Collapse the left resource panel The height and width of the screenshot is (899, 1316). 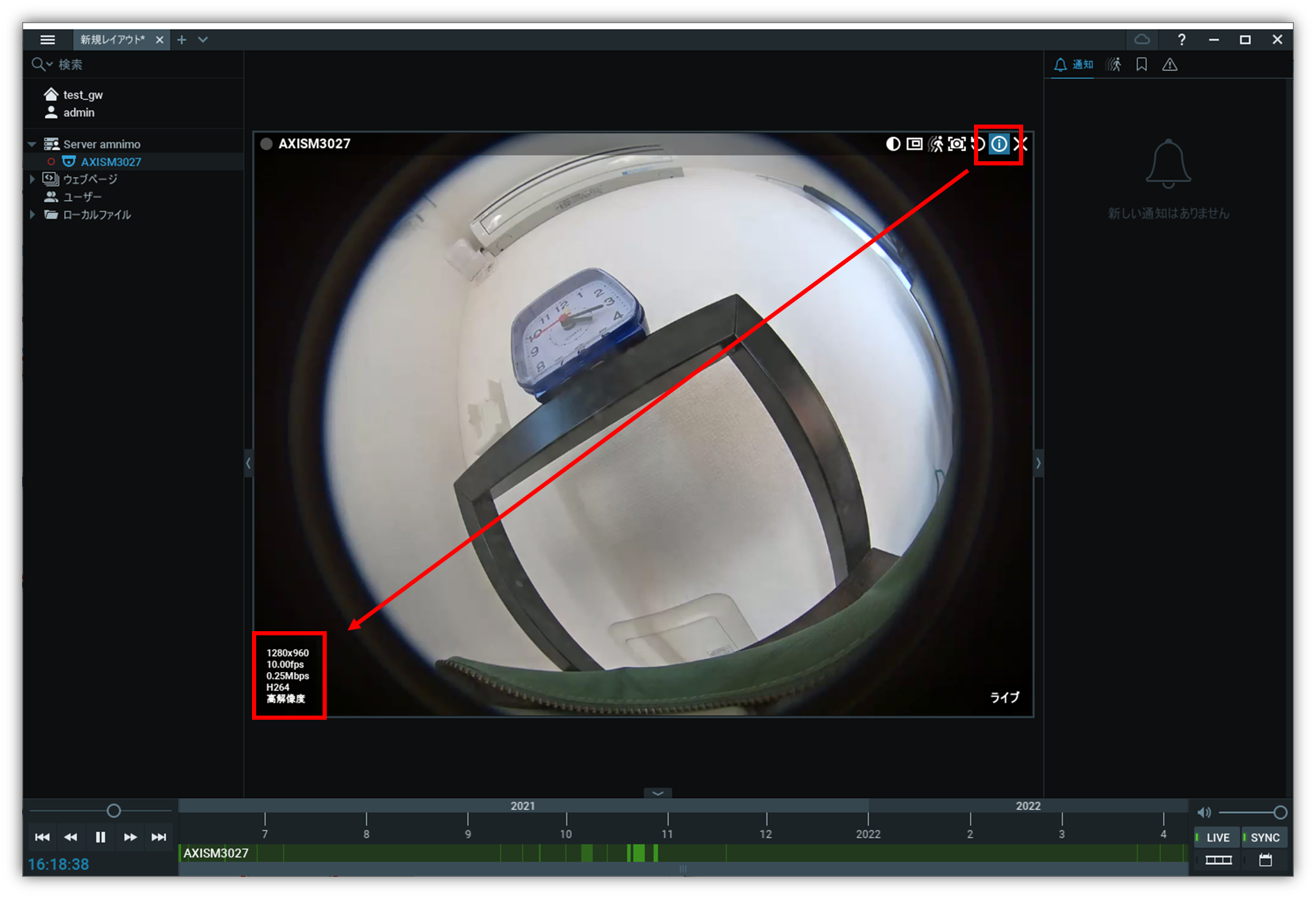click(x=248, y=462)
